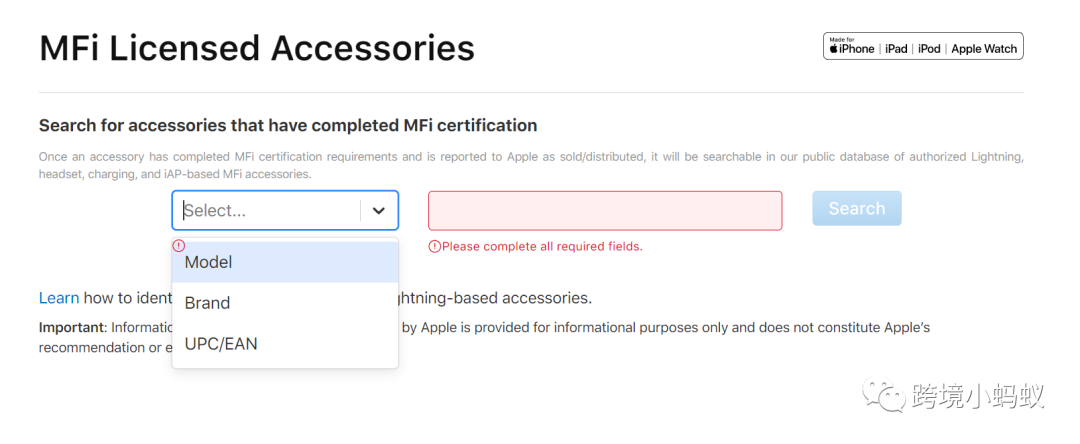
Task: Click the 跨境小蚂蚁 watermark text
Action: (978, 396)
